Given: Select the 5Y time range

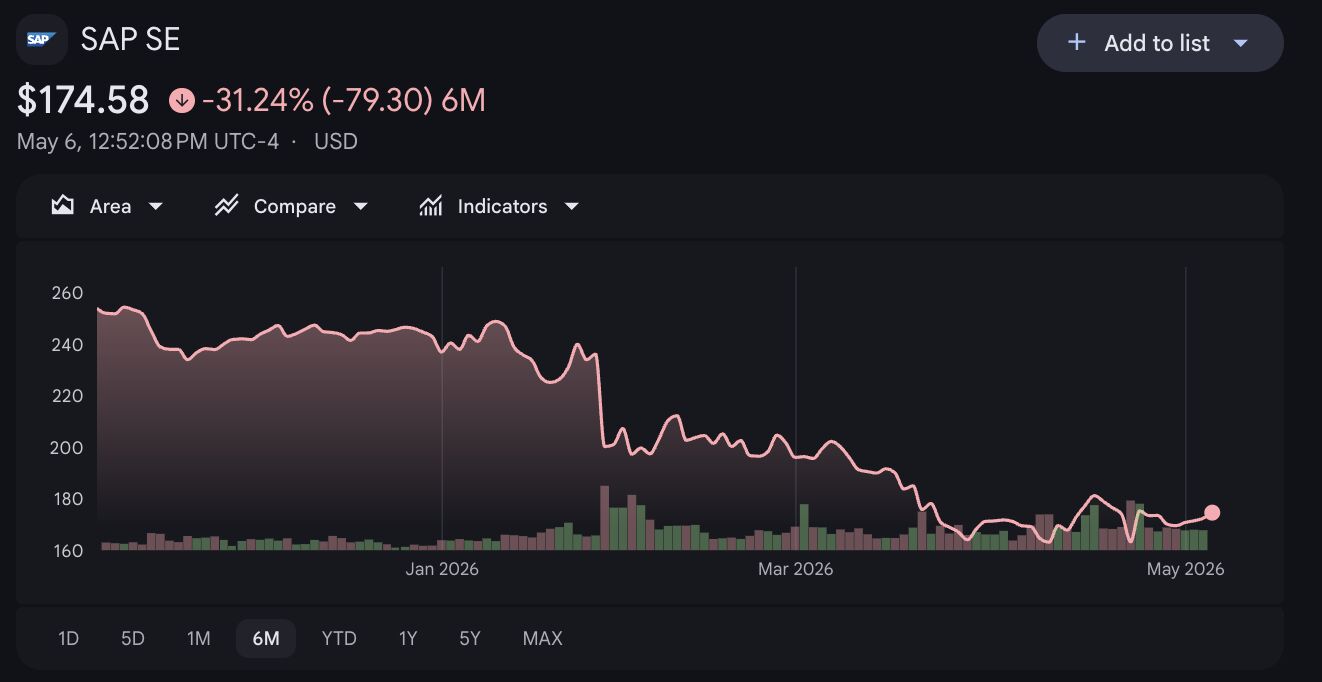Looking at the screenshot, I should 470,638.
